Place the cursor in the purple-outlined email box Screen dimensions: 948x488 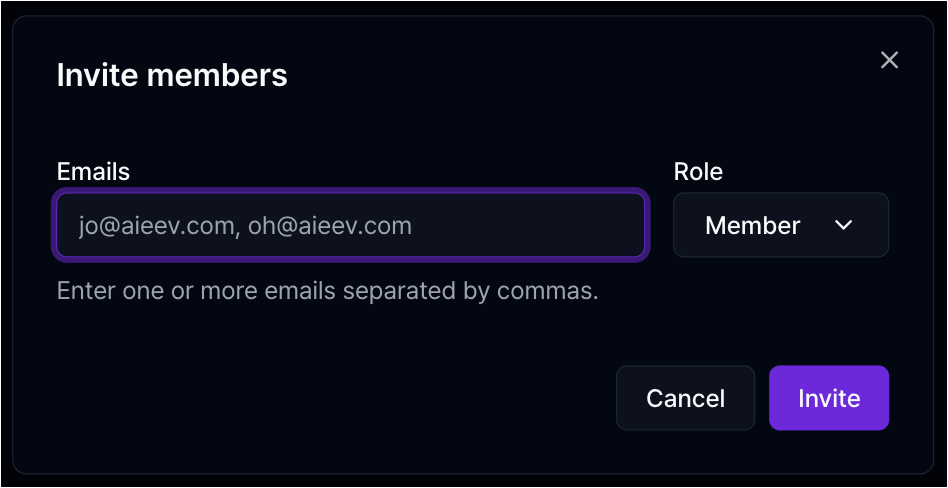click(351, 225)
